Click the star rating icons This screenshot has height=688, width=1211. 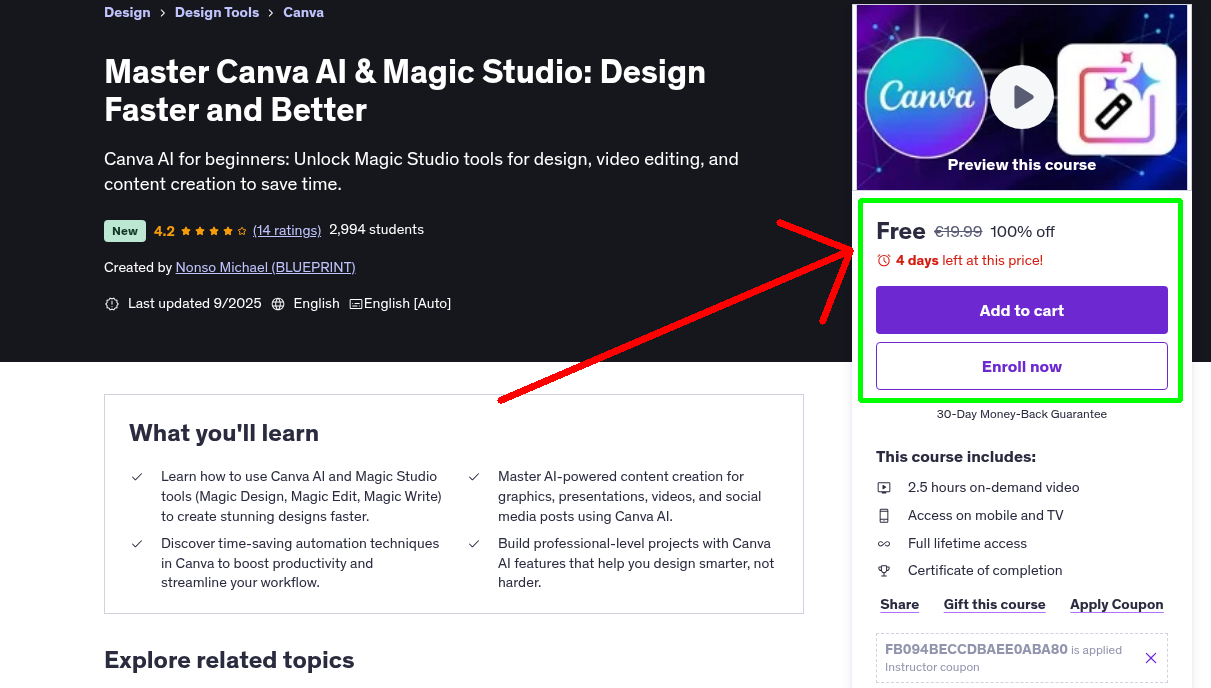tap(214, 230)
